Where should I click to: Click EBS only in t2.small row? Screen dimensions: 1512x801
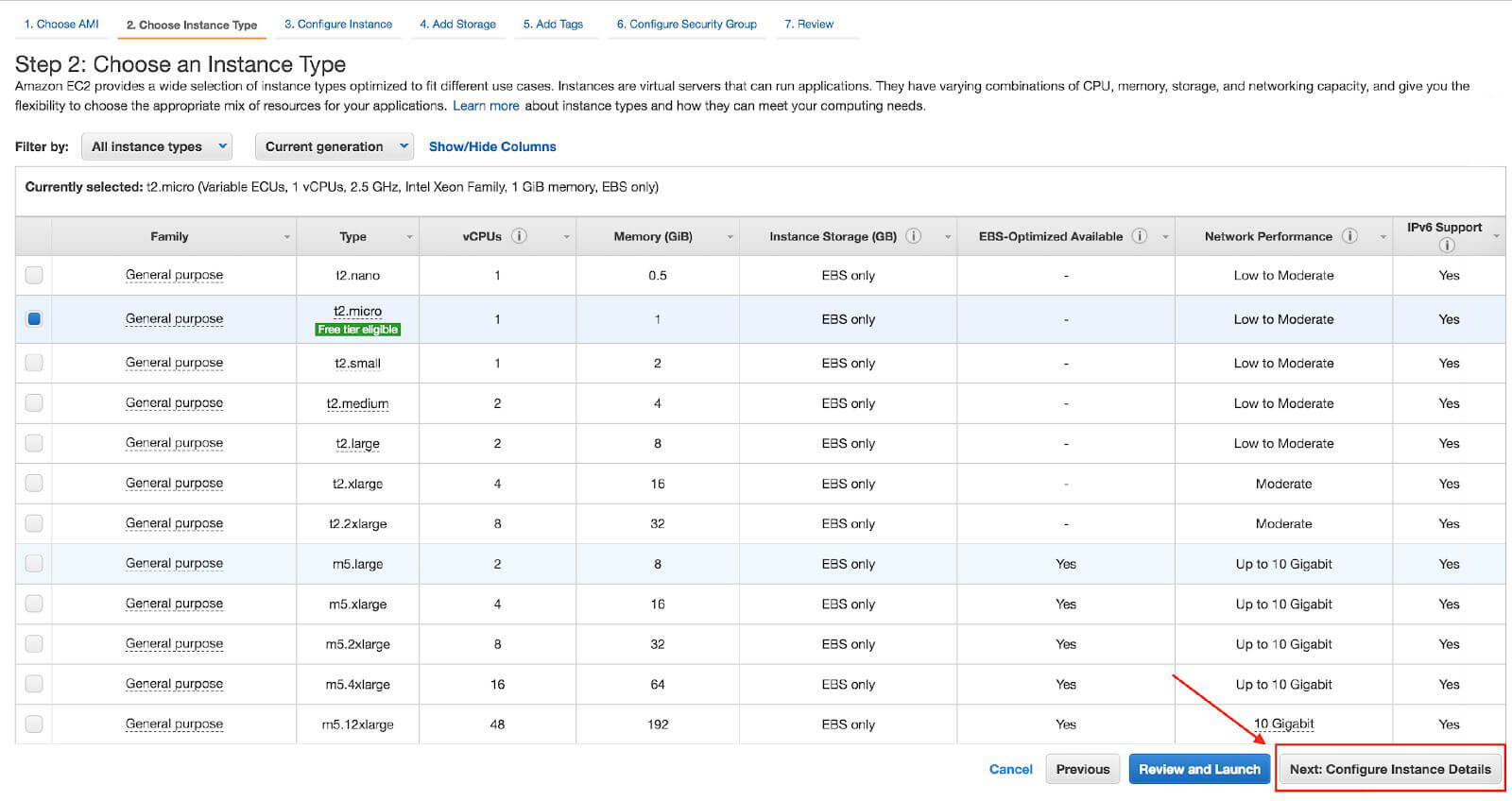848,363
